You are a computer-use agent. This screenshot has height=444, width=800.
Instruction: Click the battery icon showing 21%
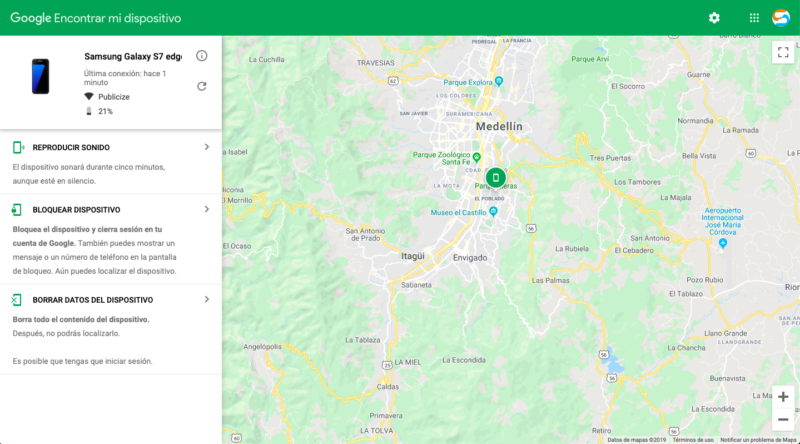[x=89, y=111]
